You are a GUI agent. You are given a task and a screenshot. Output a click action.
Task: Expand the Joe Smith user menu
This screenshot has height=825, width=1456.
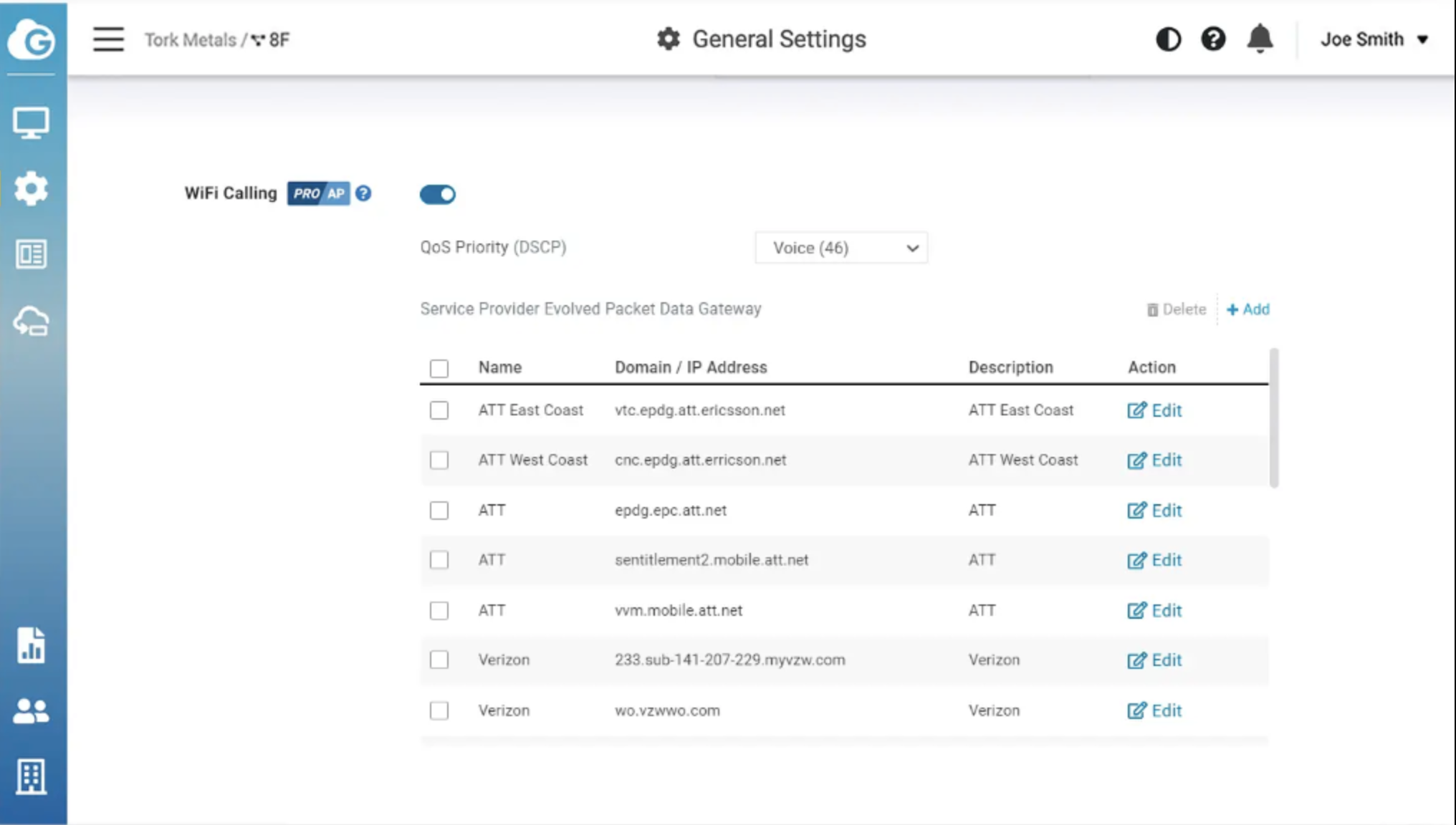click(1374, 39)
